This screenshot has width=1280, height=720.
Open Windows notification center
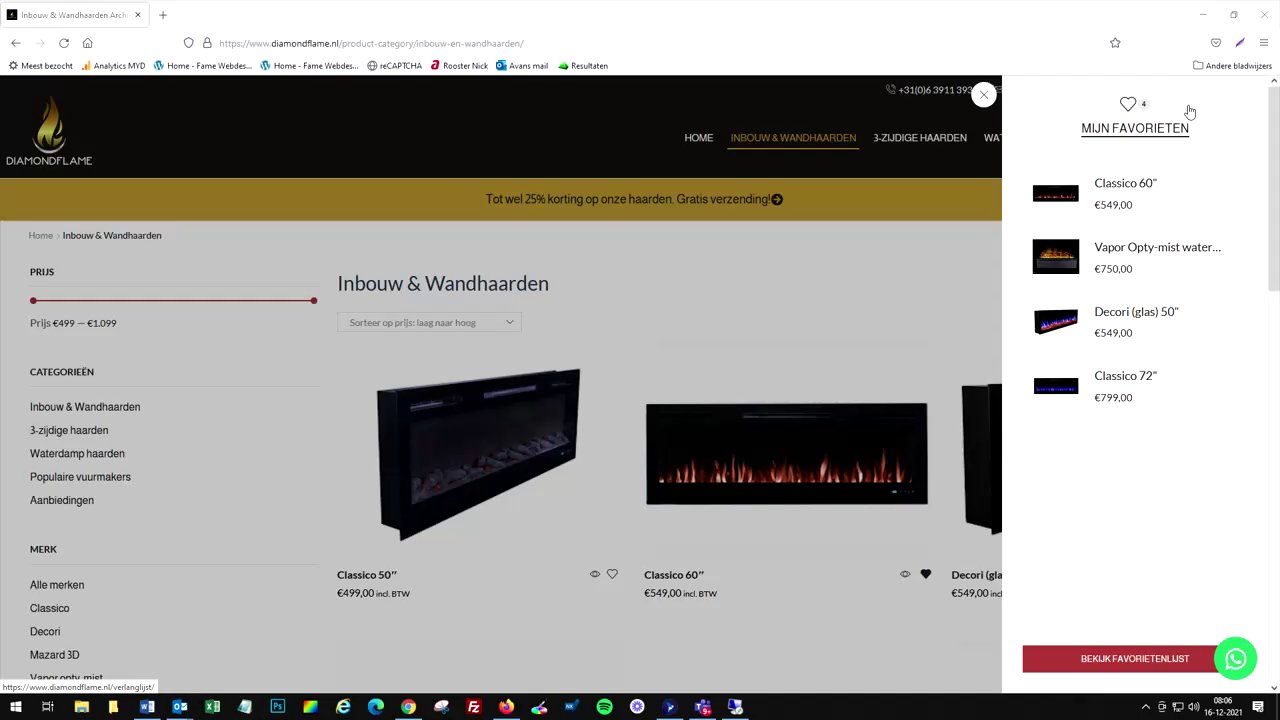pos(1259,707)
